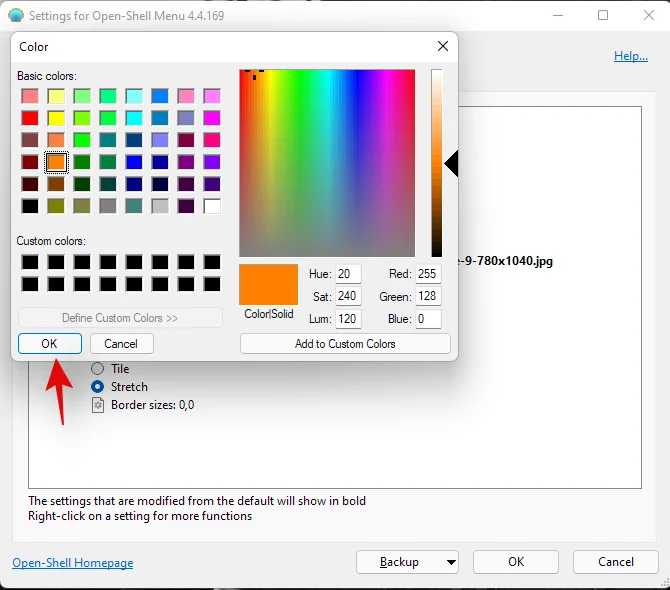Open the Backup dropdown menu

(x=451, y=562)
